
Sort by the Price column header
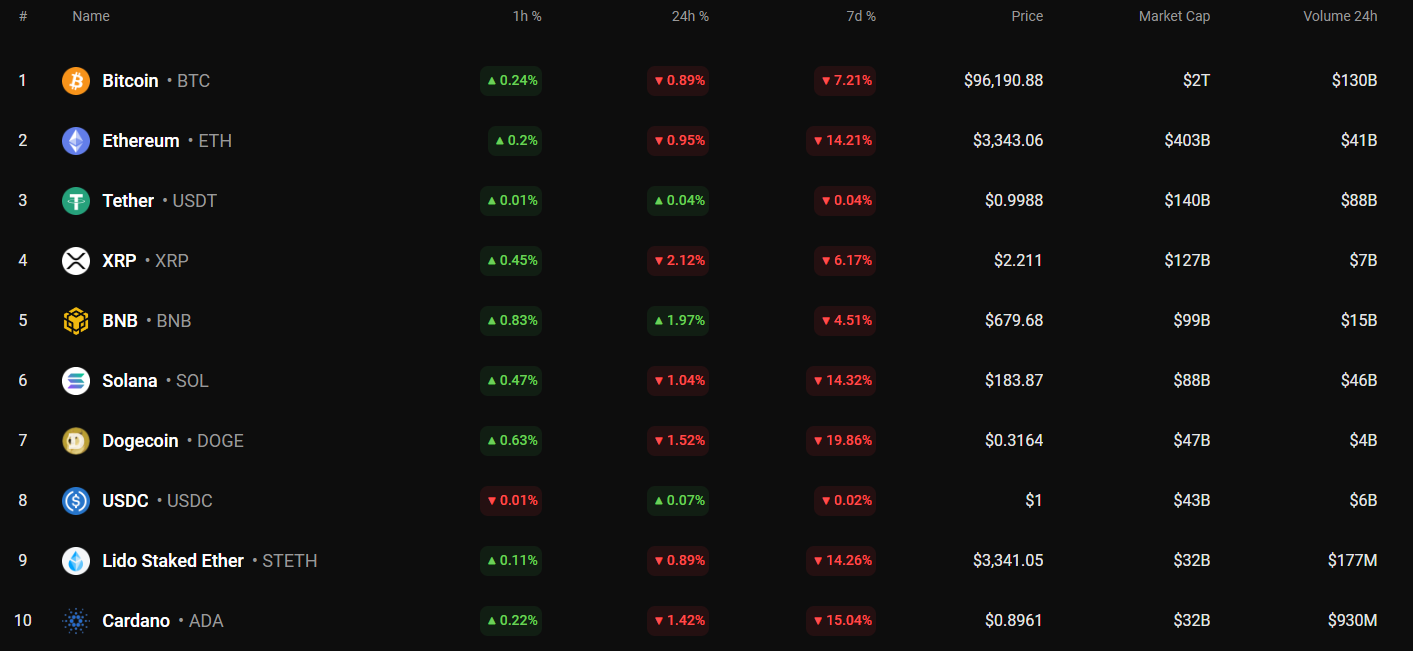[x=1027, y=16]
